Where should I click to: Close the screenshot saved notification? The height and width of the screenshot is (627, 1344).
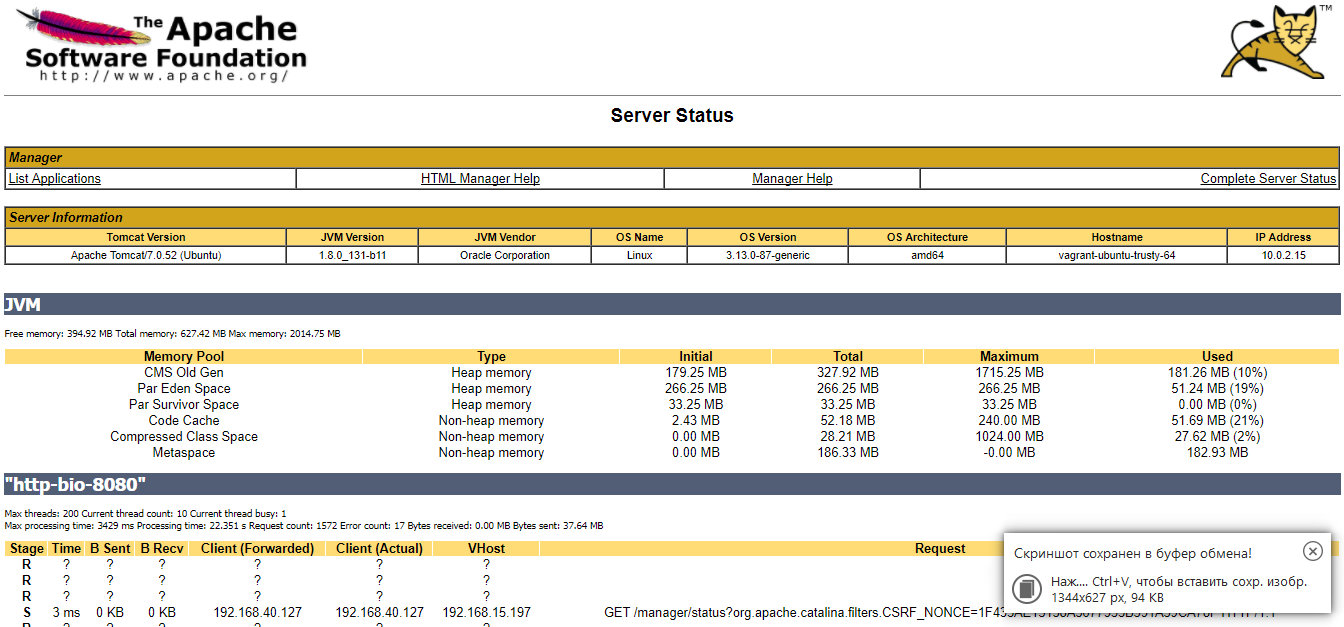(x=1313, y=551)
